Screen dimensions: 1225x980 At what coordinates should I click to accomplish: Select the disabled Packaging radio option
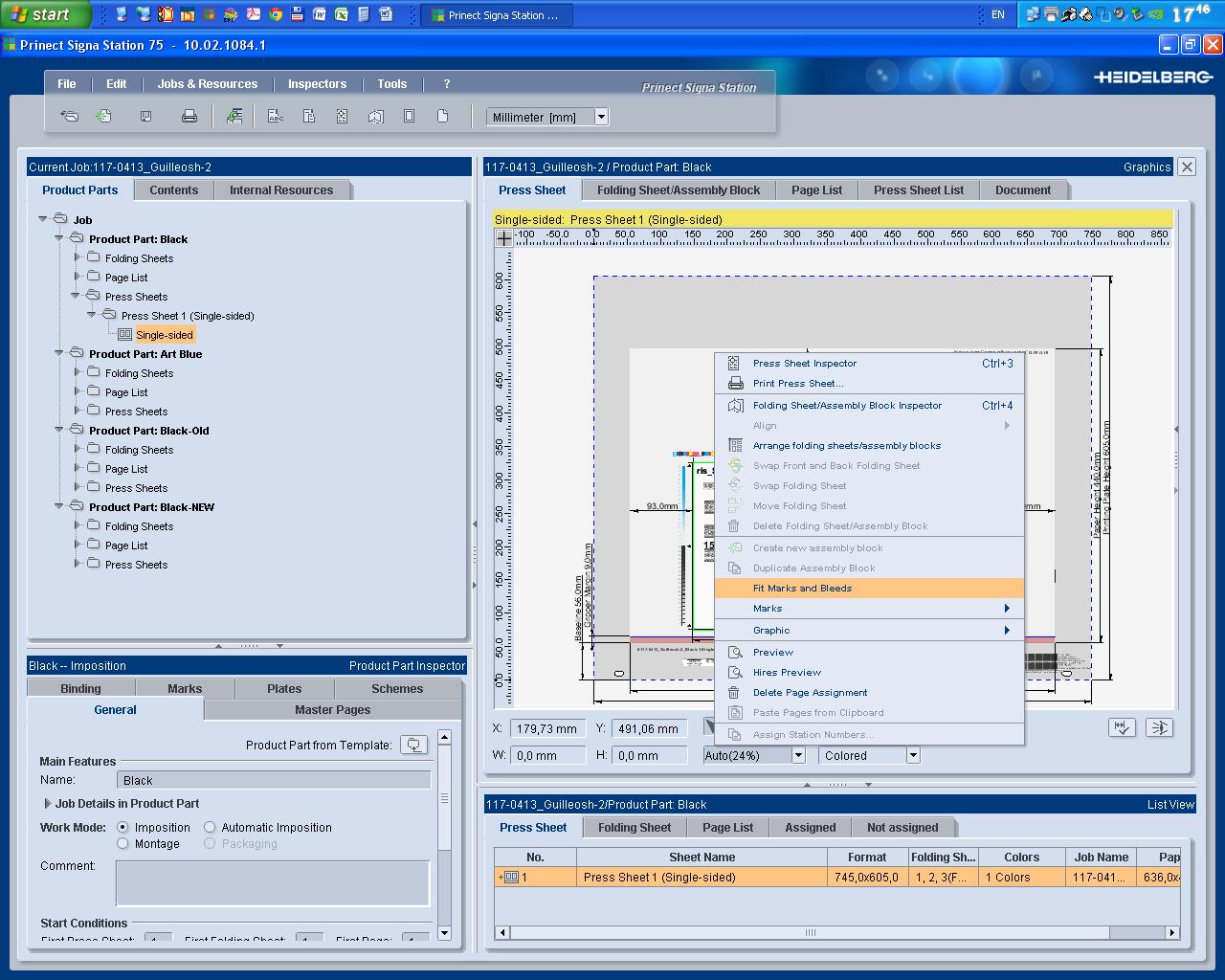click(x=210, y=843)
